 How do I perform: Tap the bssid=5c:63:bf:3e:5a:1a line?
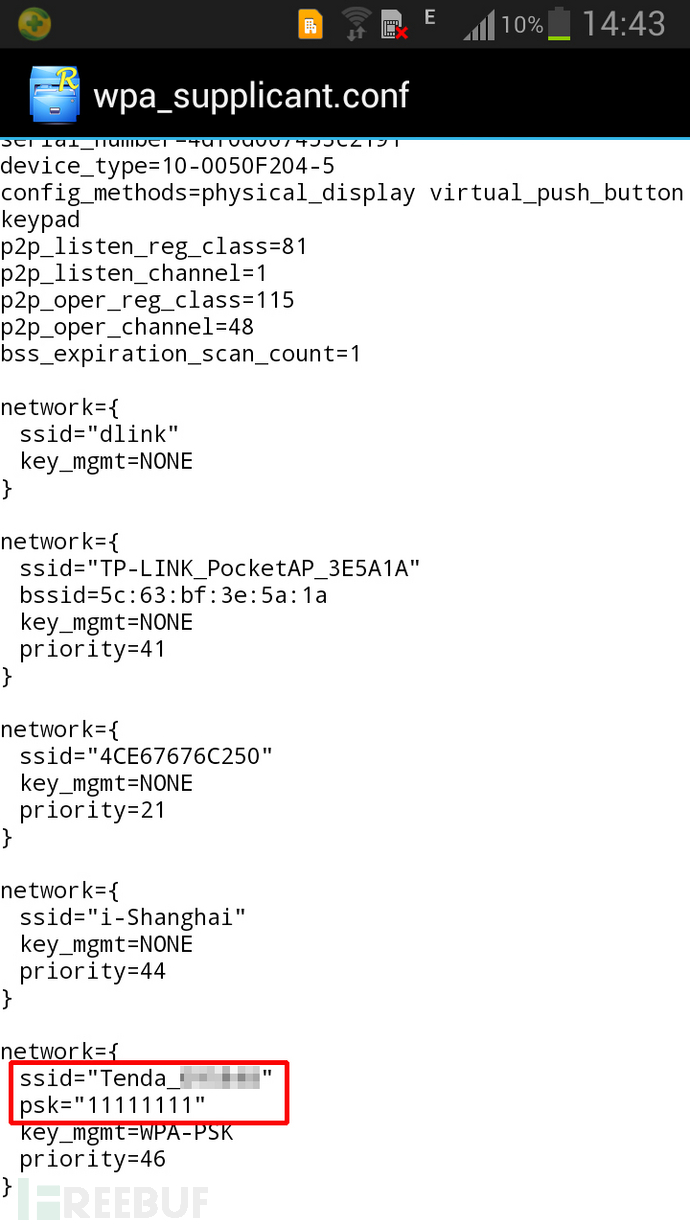click(173, 596)
